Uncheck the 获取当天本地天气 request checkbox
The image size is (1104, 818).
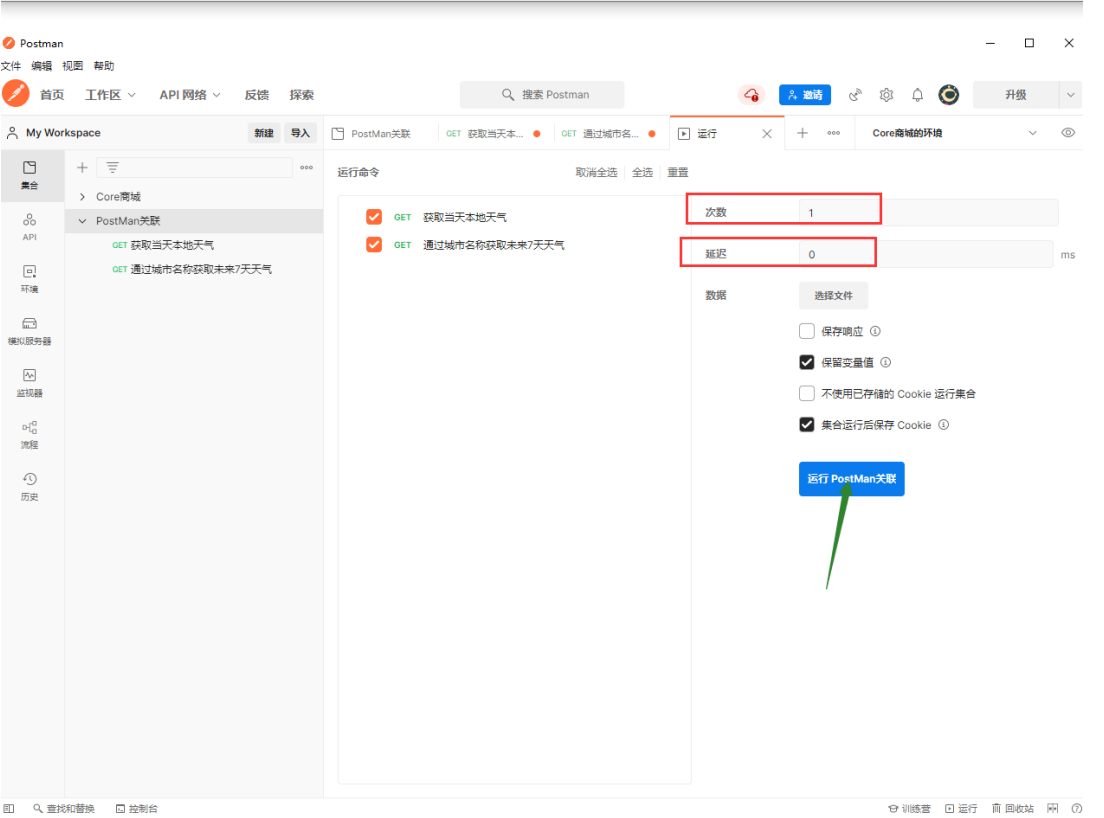pos(374,217)
